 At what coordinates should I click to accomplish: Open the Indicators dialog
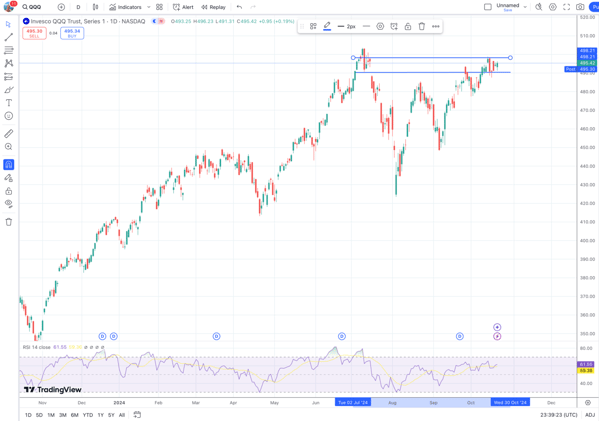point(125,7)
